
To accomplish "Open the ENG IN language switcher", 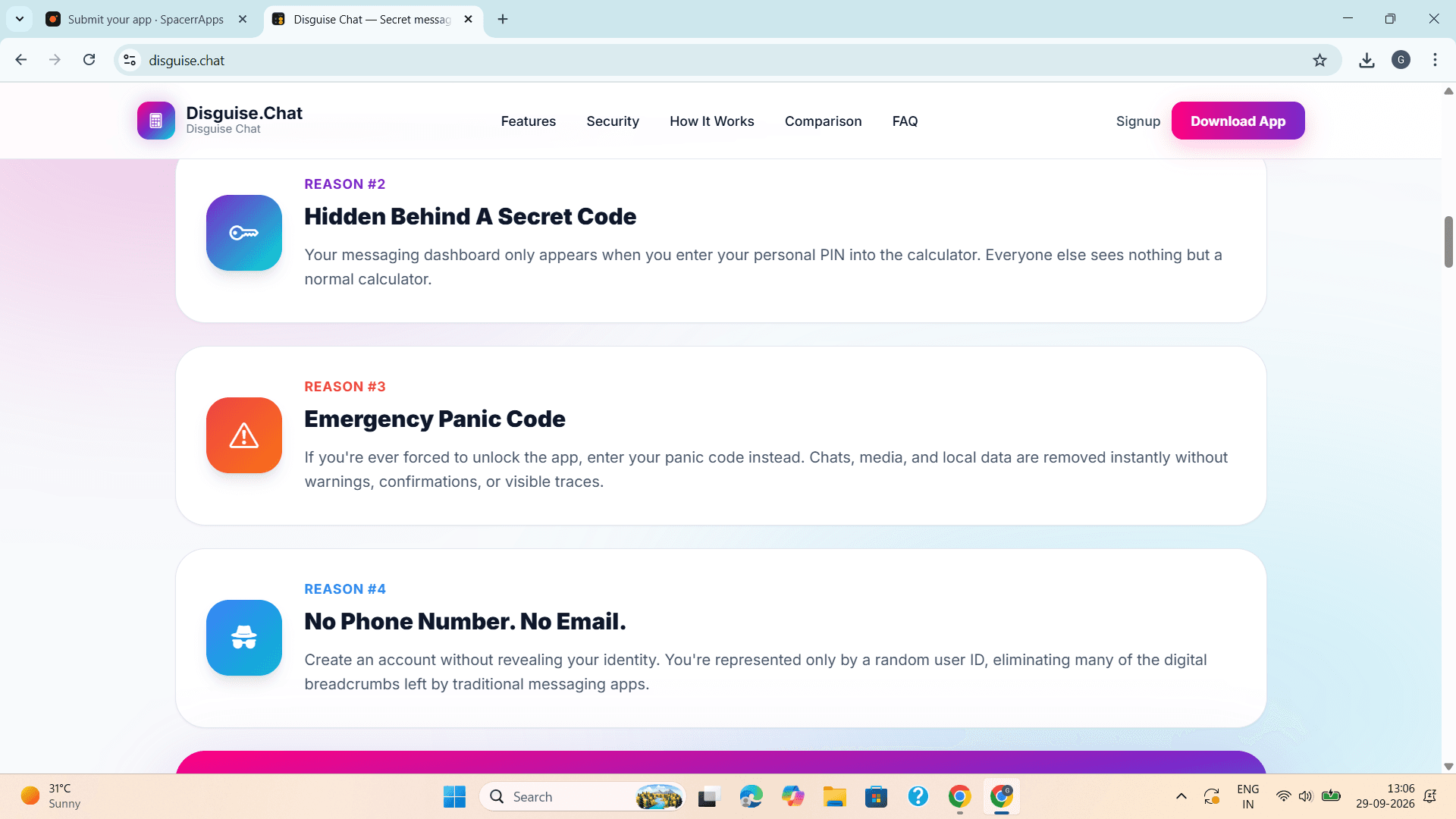I will pos(1247,796).
